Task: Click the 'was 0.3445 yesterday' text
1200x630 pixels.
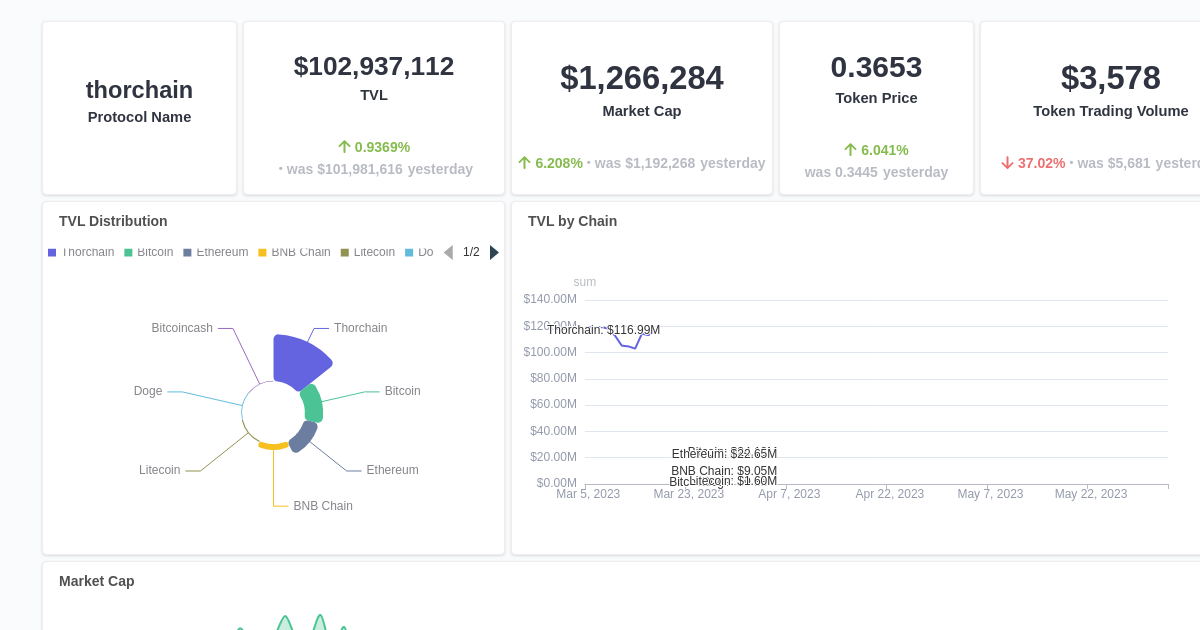Action: [876, 172]
